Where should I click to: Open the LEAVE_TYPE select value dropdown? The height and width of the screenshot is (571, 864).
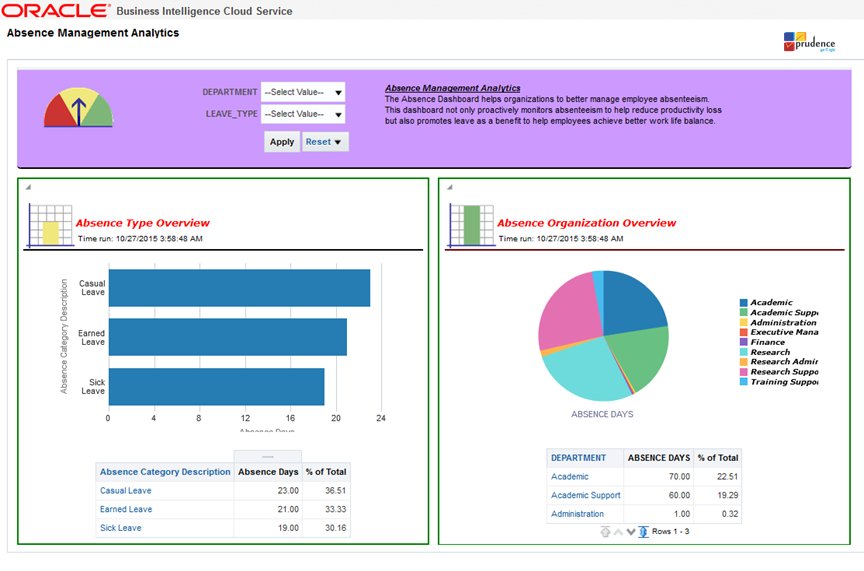click(303, 114)
